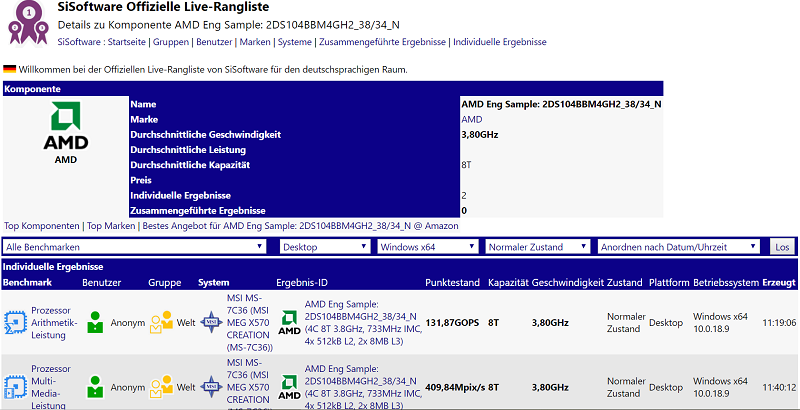Open the Top Komponenten link
The height and width of the screenshot is (410, 800).
41,225
